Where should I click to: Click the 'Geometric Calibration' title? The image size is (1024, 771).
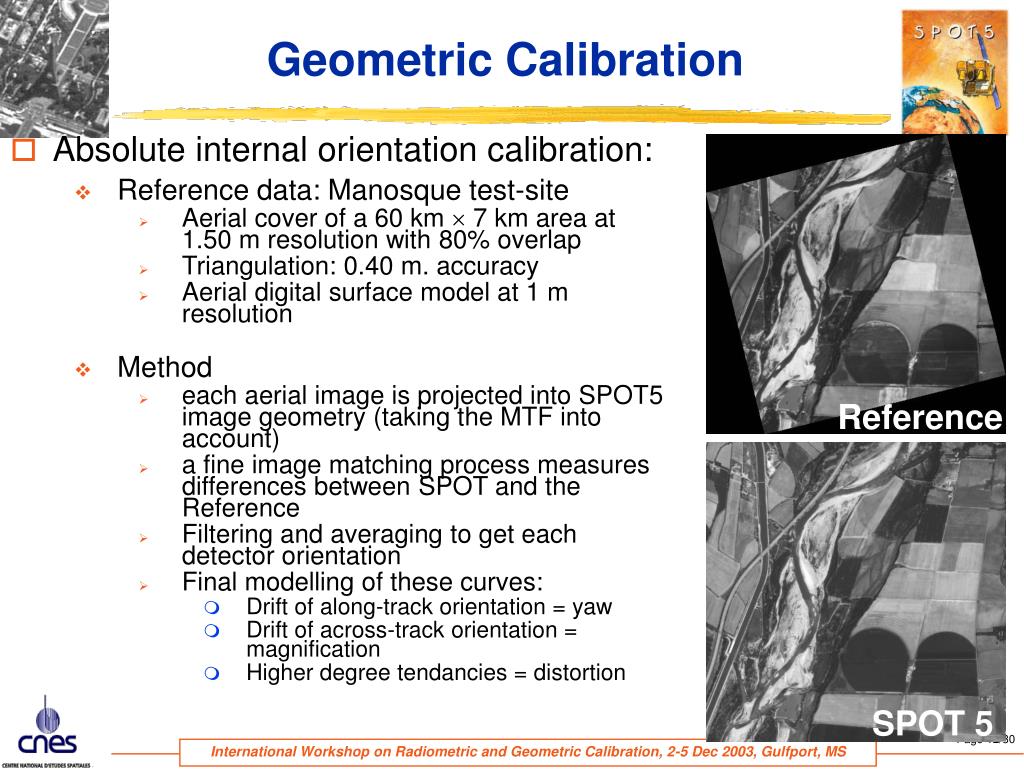pos(505,59)
